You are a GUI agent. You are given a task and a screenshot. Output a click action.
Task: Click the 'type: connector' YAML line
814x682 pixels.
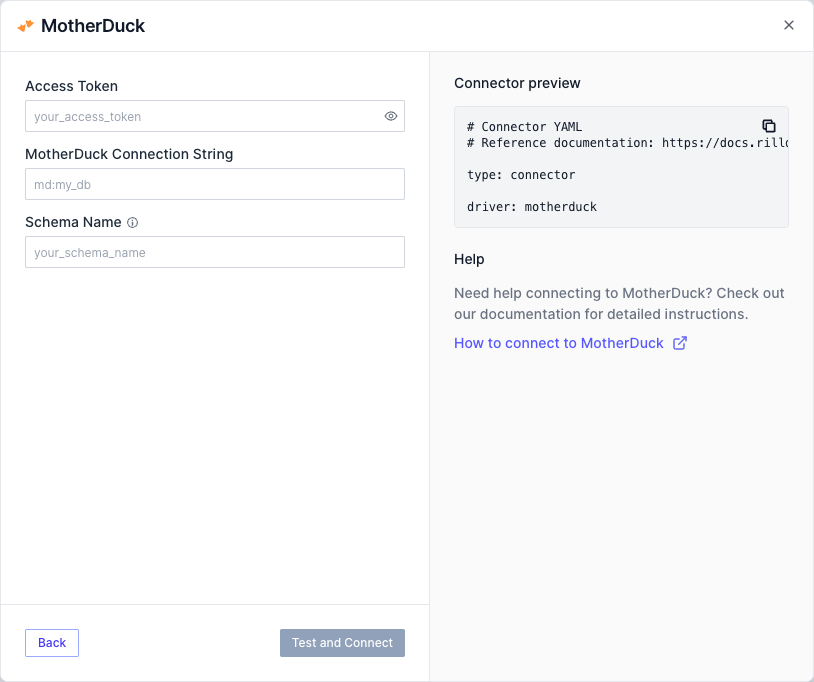(x=521, y=175)
